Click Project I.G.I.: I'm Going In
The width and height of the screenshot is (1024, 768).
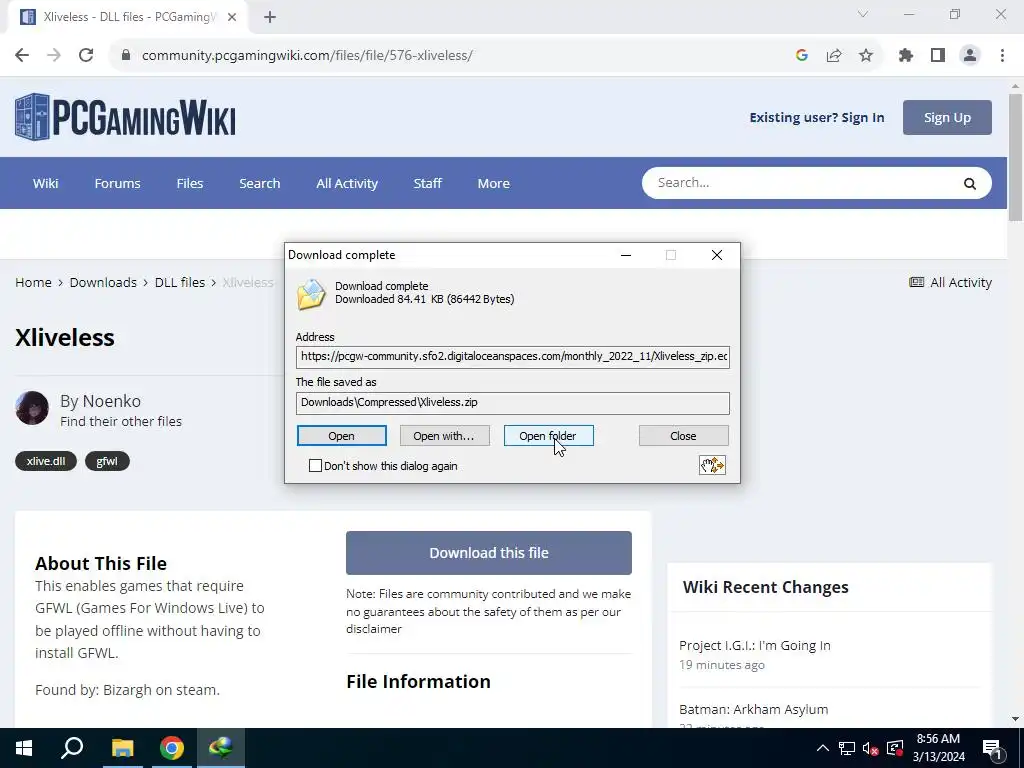pos(755,645)
